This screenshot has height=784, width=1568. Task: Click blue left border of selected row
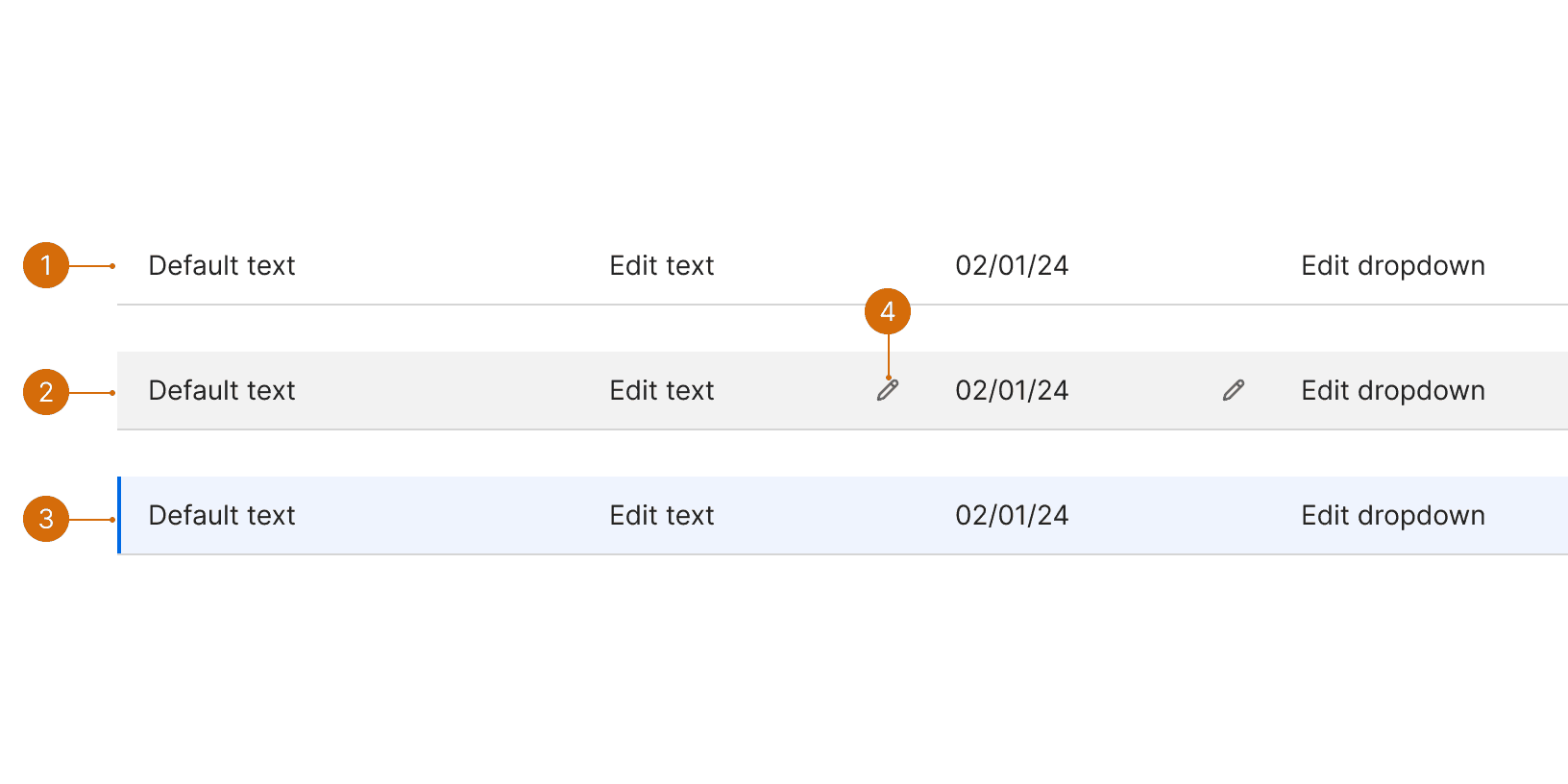click(x=119, y=515)
